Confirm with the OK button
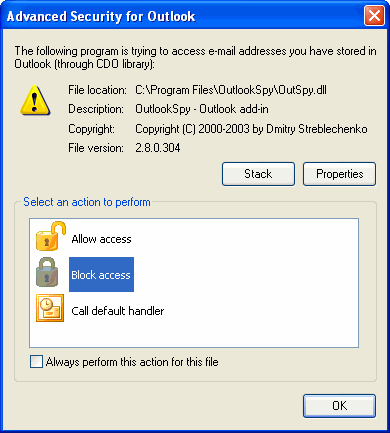Viewport: 390px width, 433px height. [339, 406]
